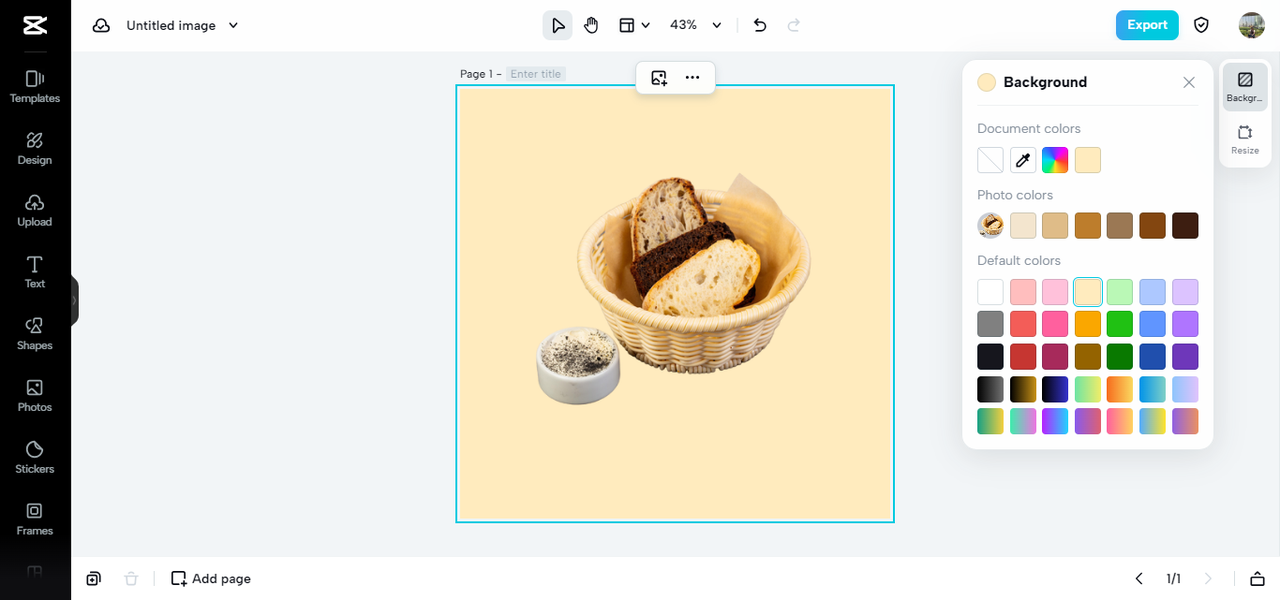Click the cloud save status icon
Image resolution: width=1280 pixels, height=600 pixels.
click(101, 25)
